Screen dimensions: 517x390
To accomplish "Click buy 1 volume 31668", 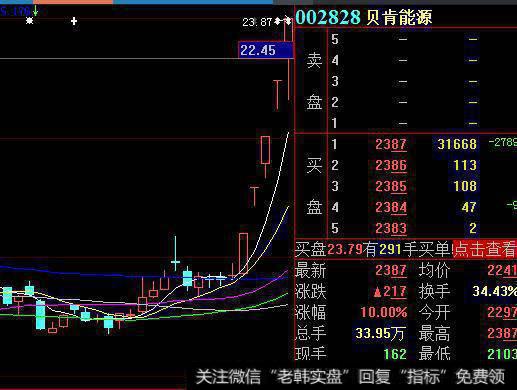I will (457, 144).
